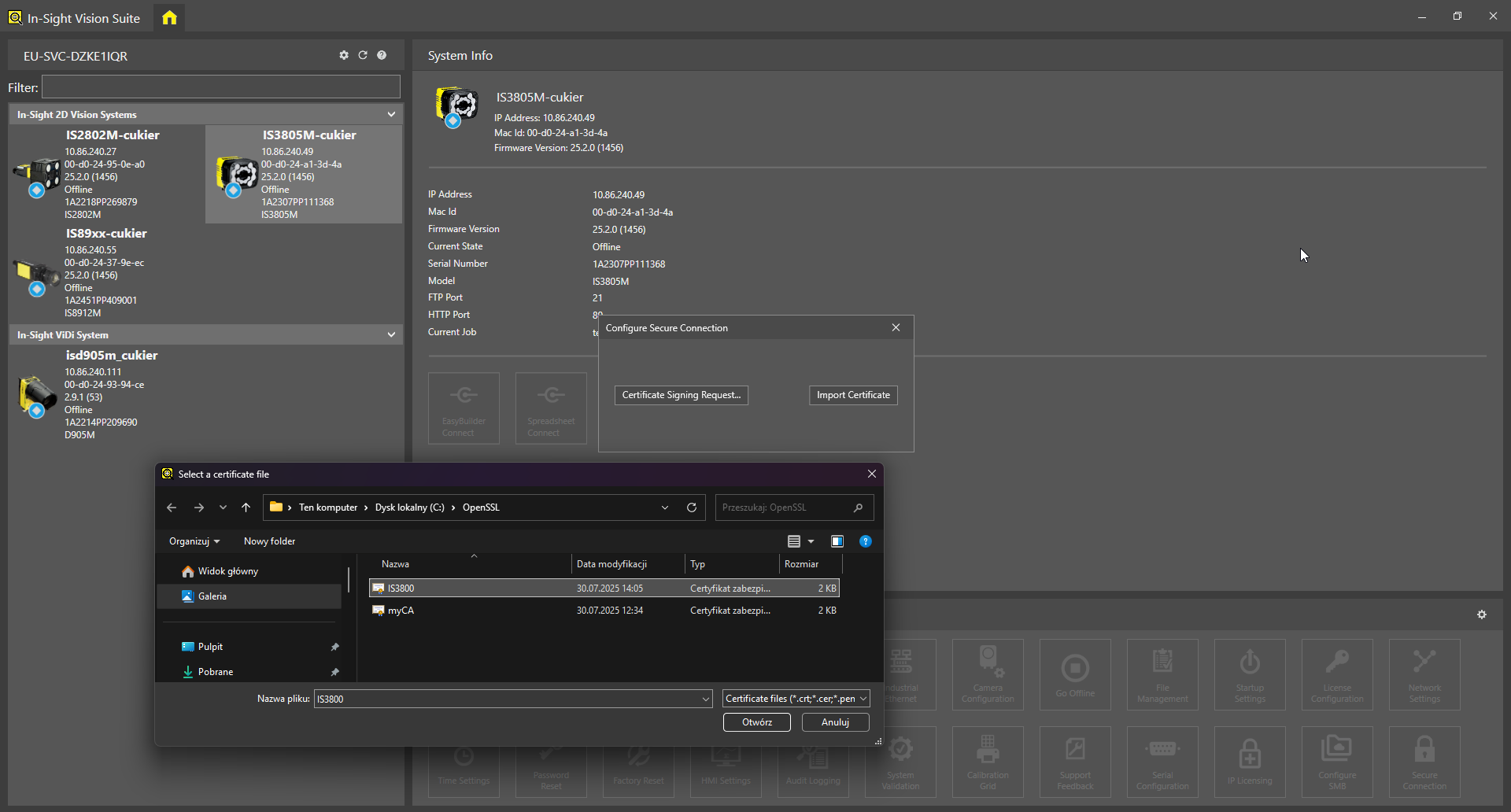Open tools panel settings gear
Image resolution: width=1511 pixels, height=812 pixels.
[1482, 615]
